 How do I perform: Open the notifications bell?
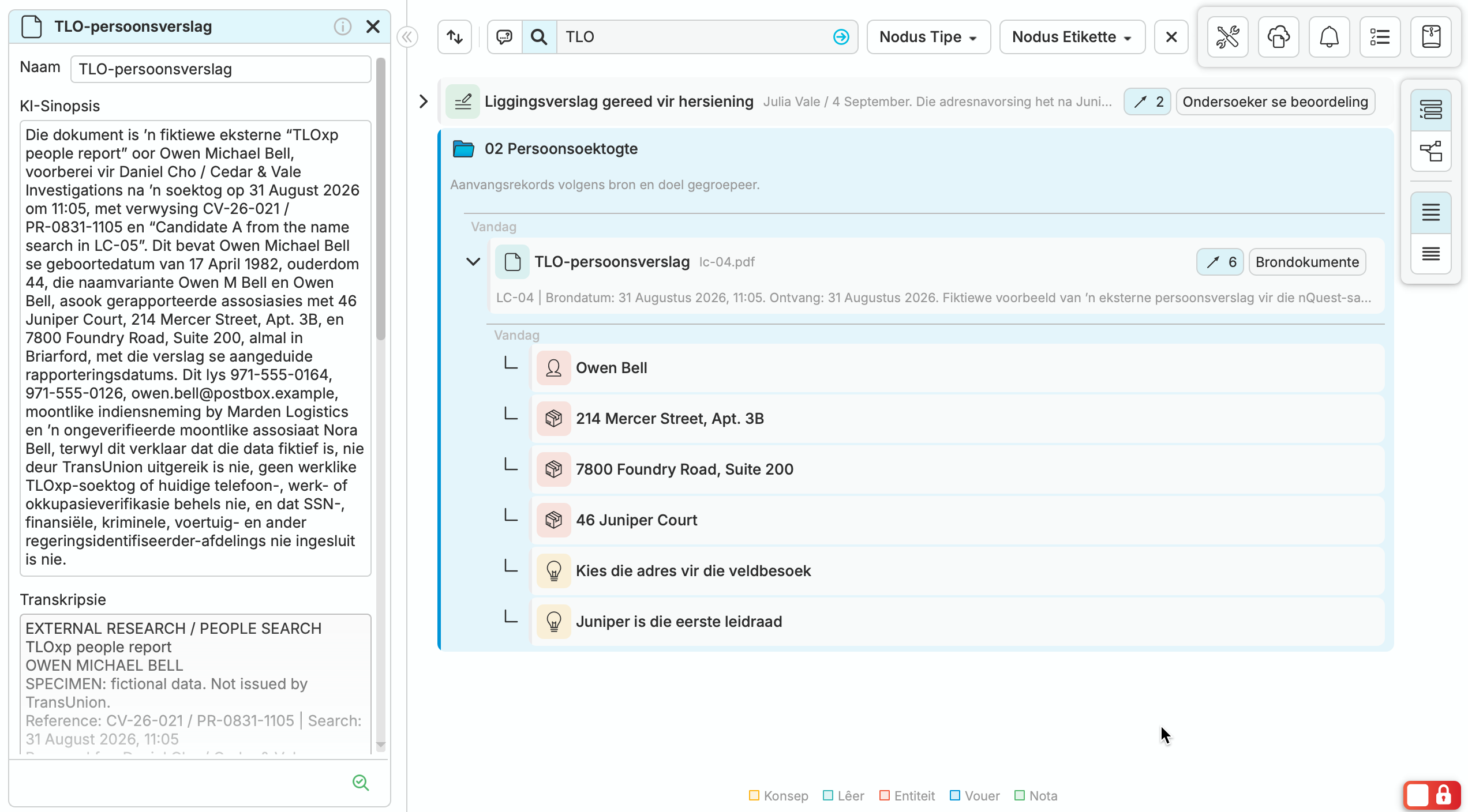(x=1329, y=37)
